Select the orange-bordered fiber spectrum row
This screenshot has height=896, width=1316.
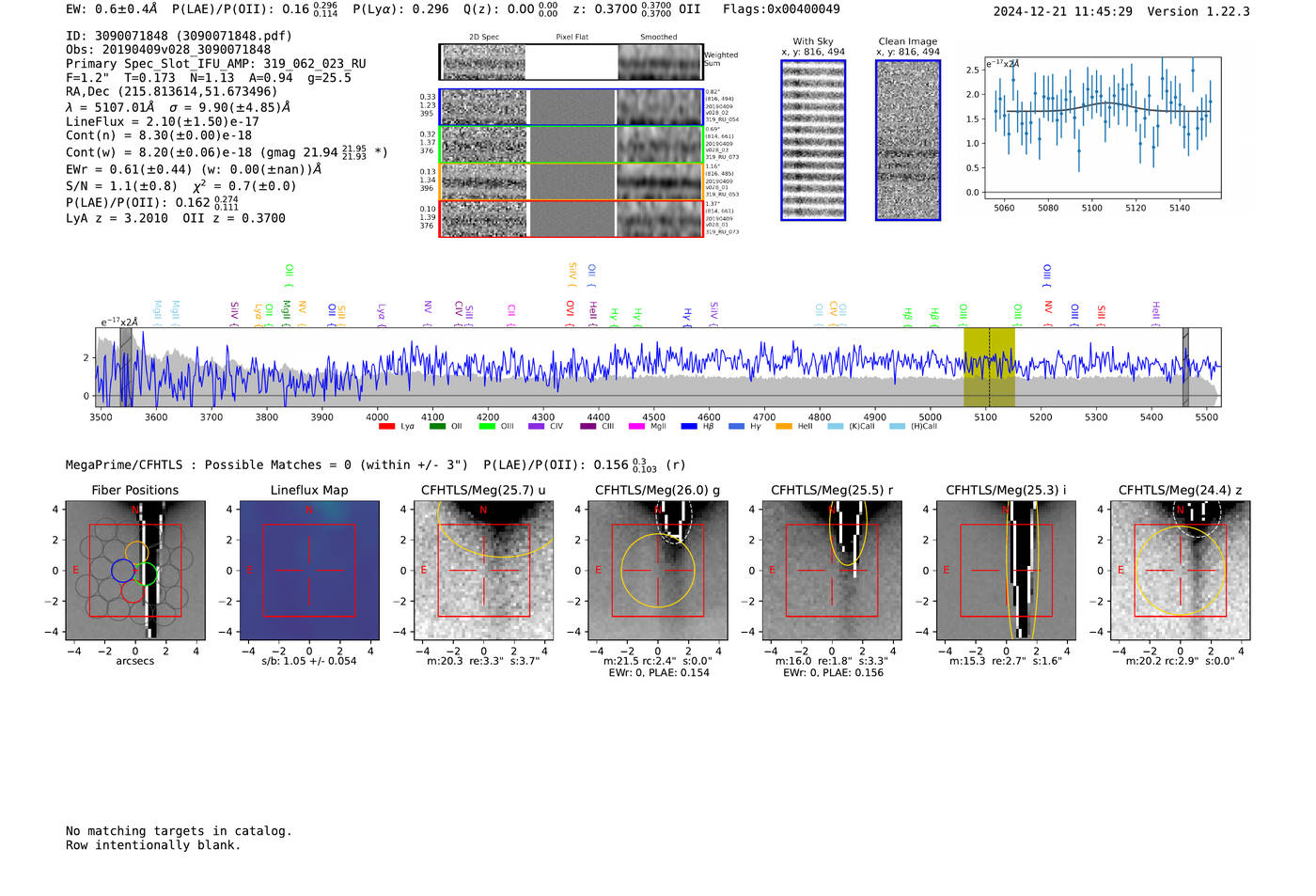572,181
